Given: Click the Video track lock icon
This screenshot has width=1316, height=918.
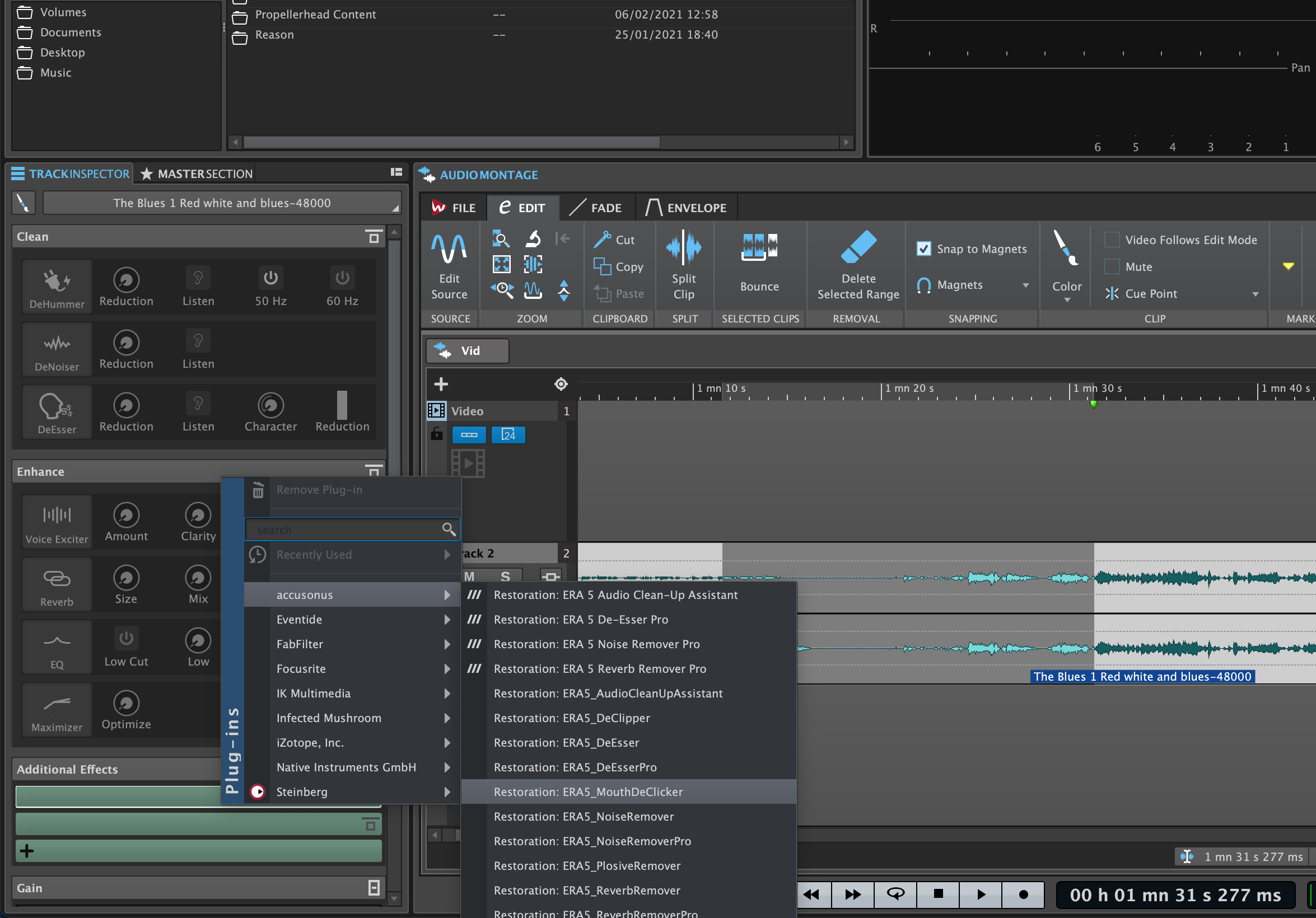Looking at the screenshot, I should [437, 434].
